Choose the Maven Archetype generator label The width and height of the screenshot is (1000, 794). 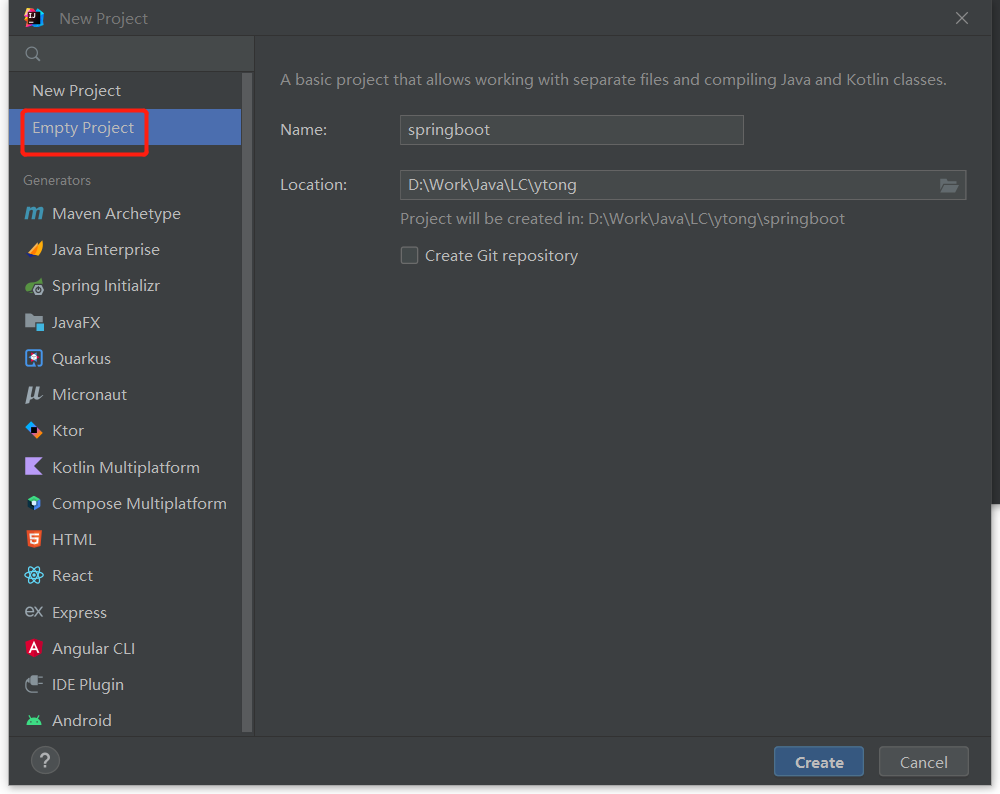pyautogui.click(x=116, y=214)
